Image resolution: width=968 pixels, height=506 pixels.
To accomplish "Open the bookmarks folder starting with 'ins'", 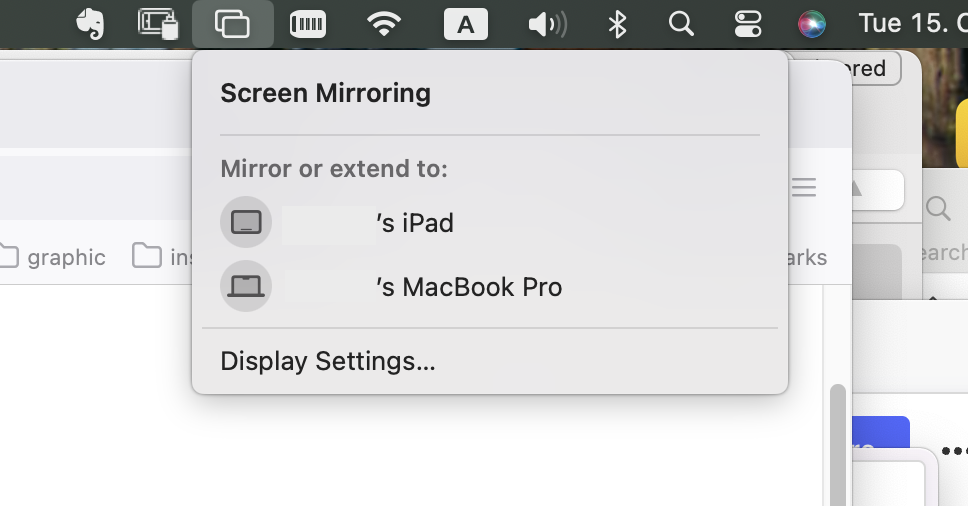I will (162, 257).
